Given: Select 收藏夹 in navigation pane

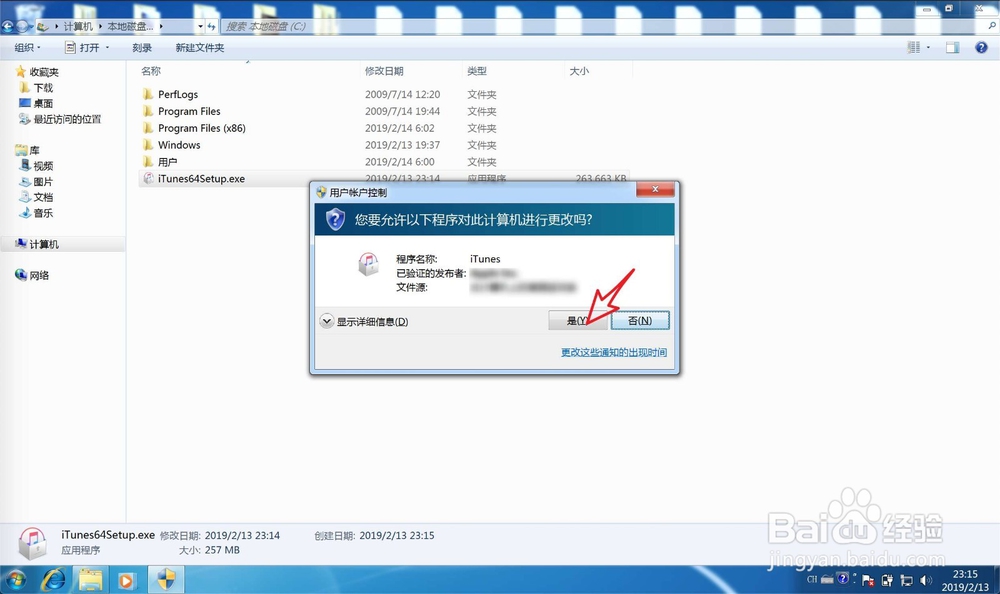Looking at the screenshot, I should click(x=43, y=72).
